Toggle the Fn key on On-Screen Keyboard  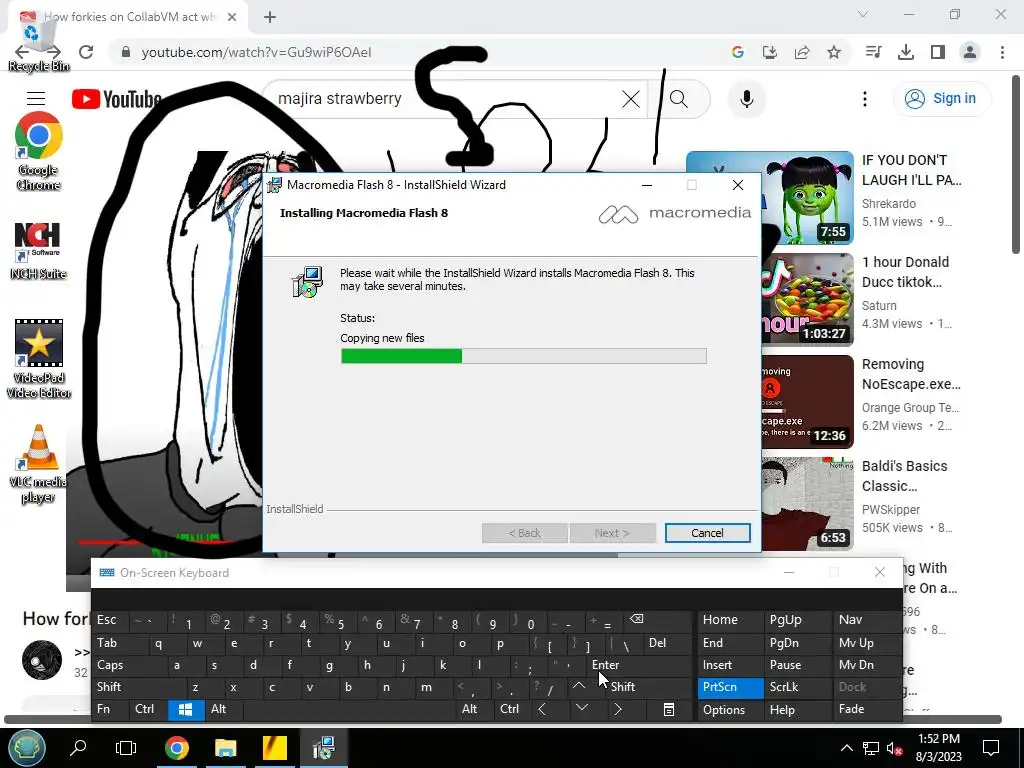pyautogui.click(x=111, y=709)
